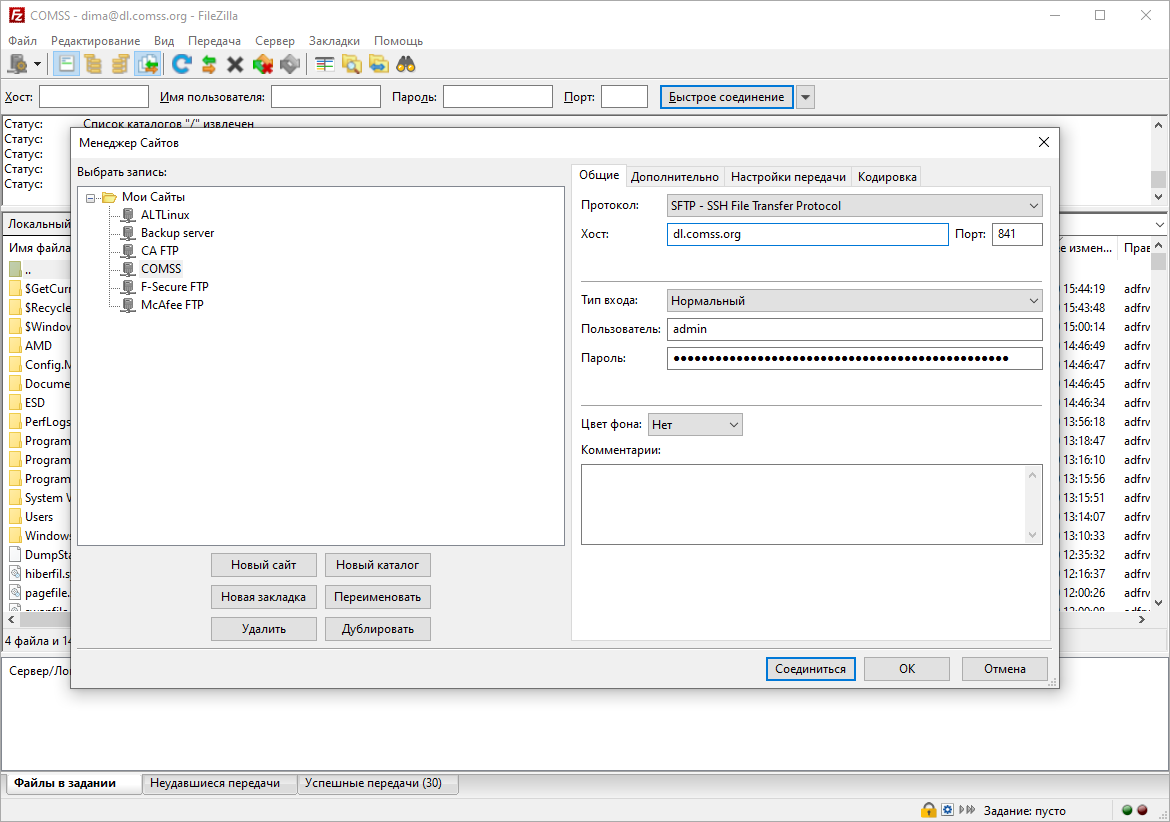
Task: Open the Передача menu
Action: pyautogui.click(x=214, y=41)
